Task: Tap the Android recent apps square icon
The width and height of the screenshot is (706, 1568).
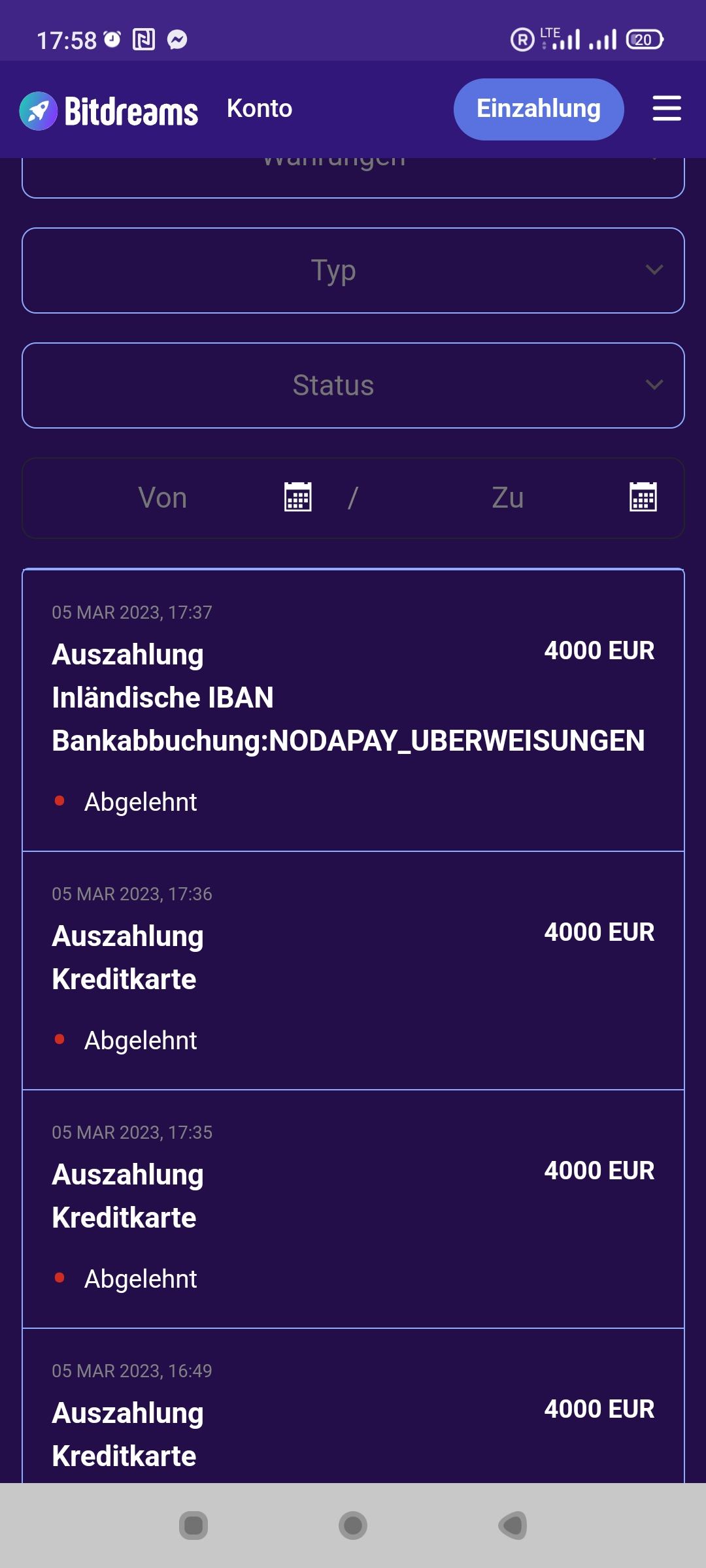Action: tap(193, 1526)
